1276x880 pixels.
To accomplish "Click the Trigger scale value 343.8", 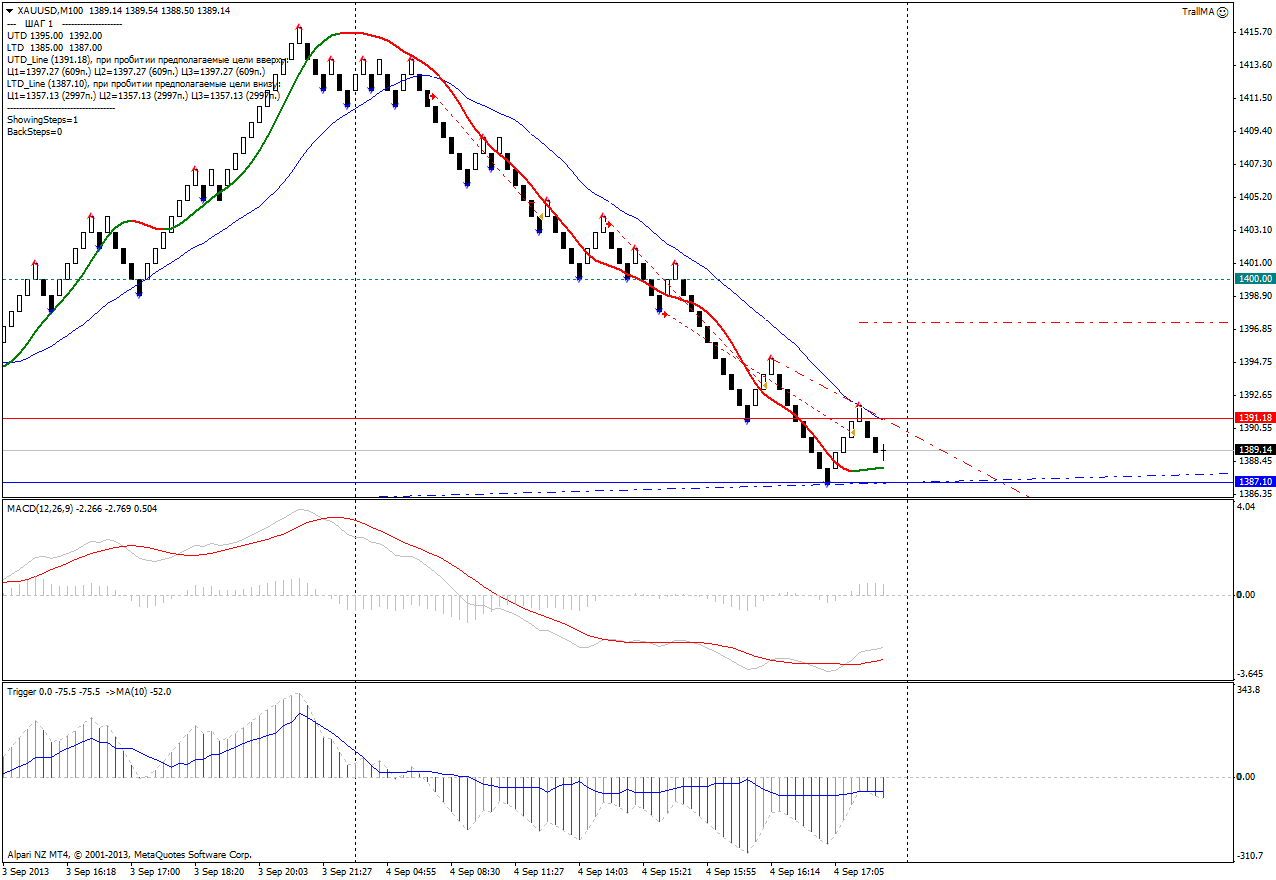I will click(x=1248, y=691).
